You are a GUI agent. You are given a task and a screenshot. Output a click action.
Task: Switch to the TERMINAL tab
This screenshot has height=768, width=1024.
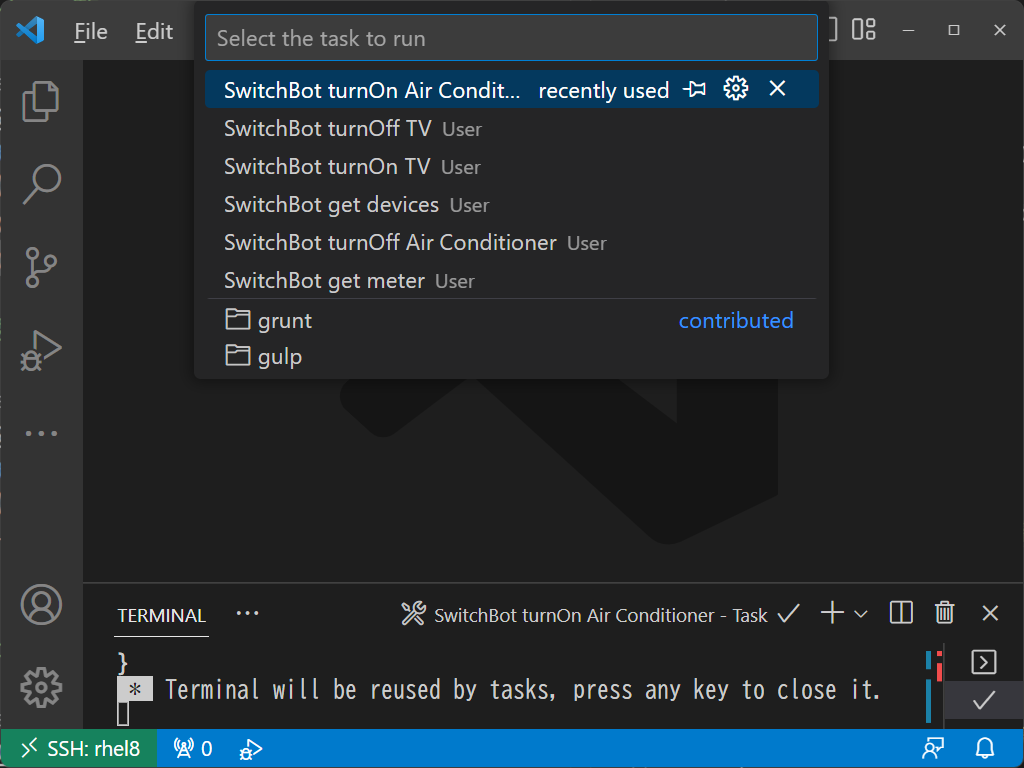(x=161, y=615)
